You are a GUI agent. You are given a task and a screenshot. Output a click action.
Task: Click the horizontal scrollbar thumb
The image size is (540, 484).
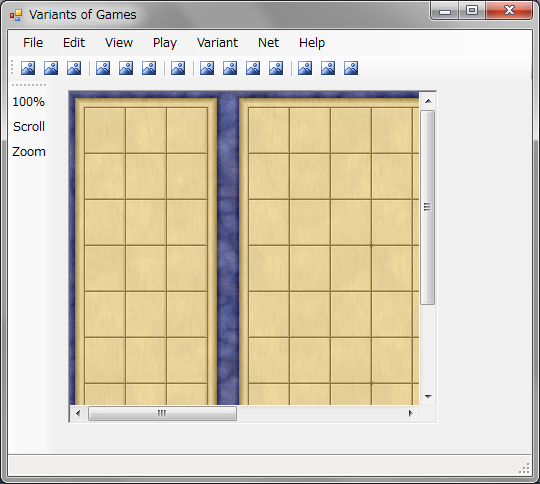[162, 413]
